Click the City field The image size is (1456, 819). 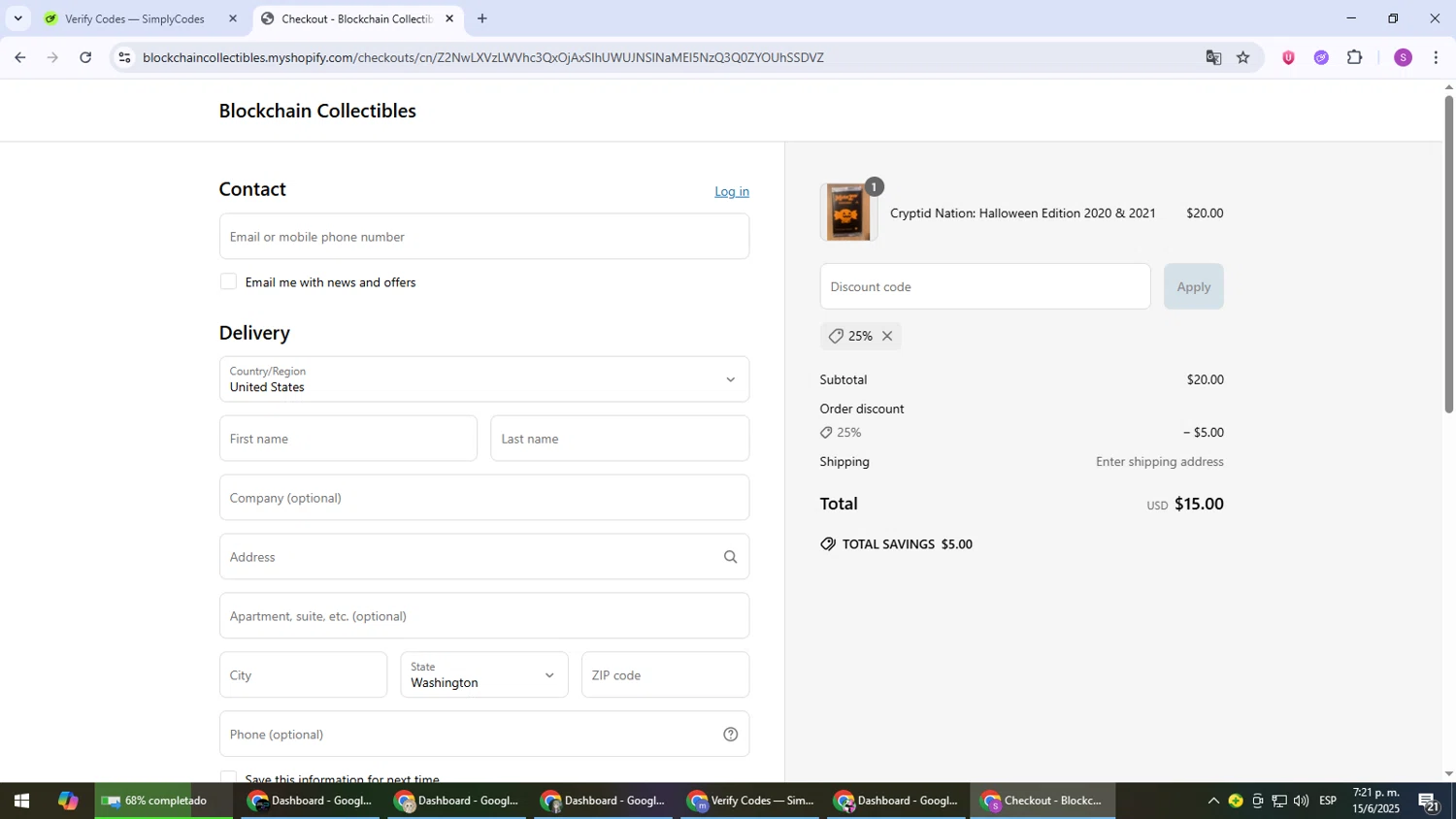(x=303, y=675)
